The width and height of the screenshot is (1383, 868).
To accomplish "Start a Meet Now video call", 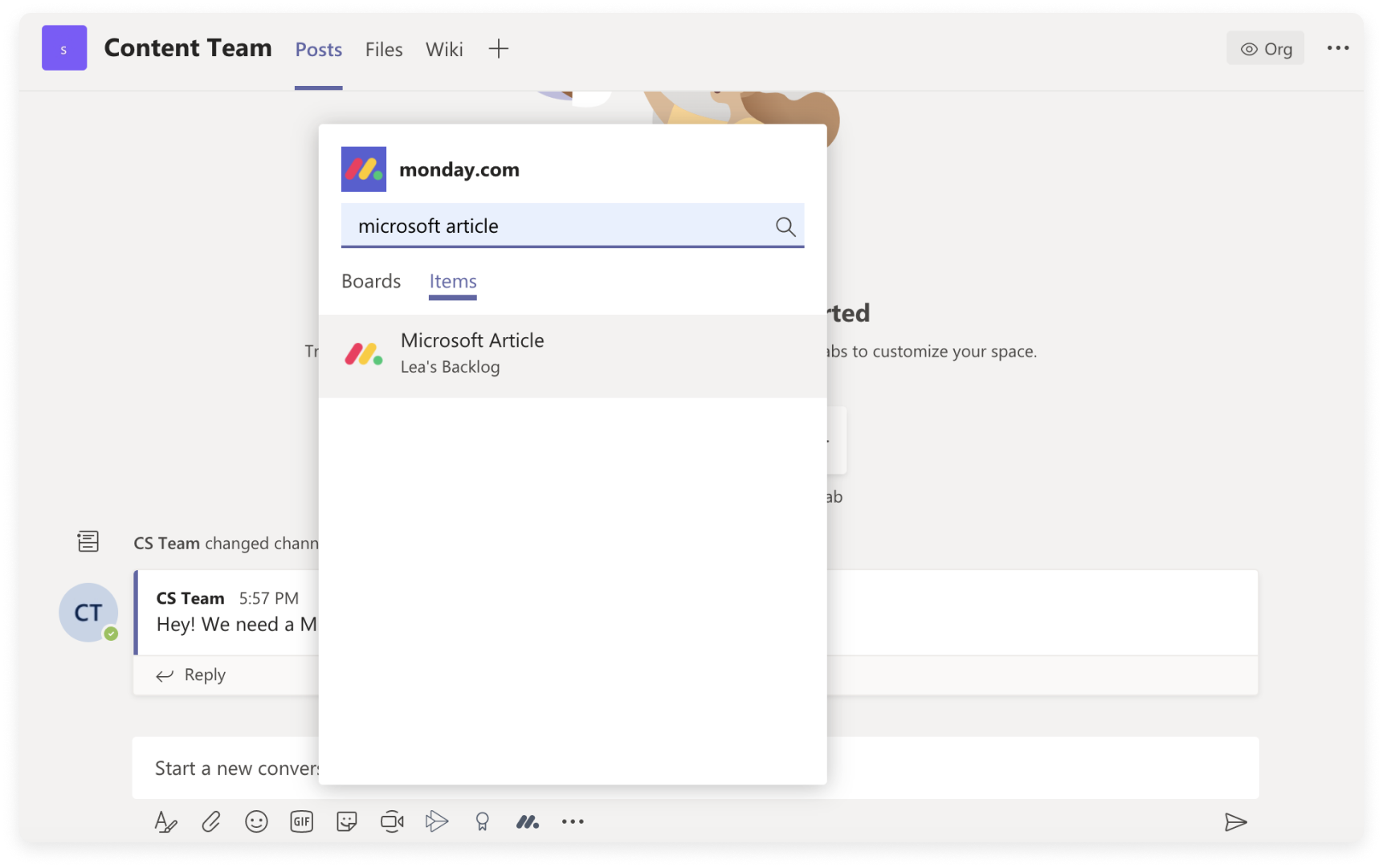I will pos(392,821).
